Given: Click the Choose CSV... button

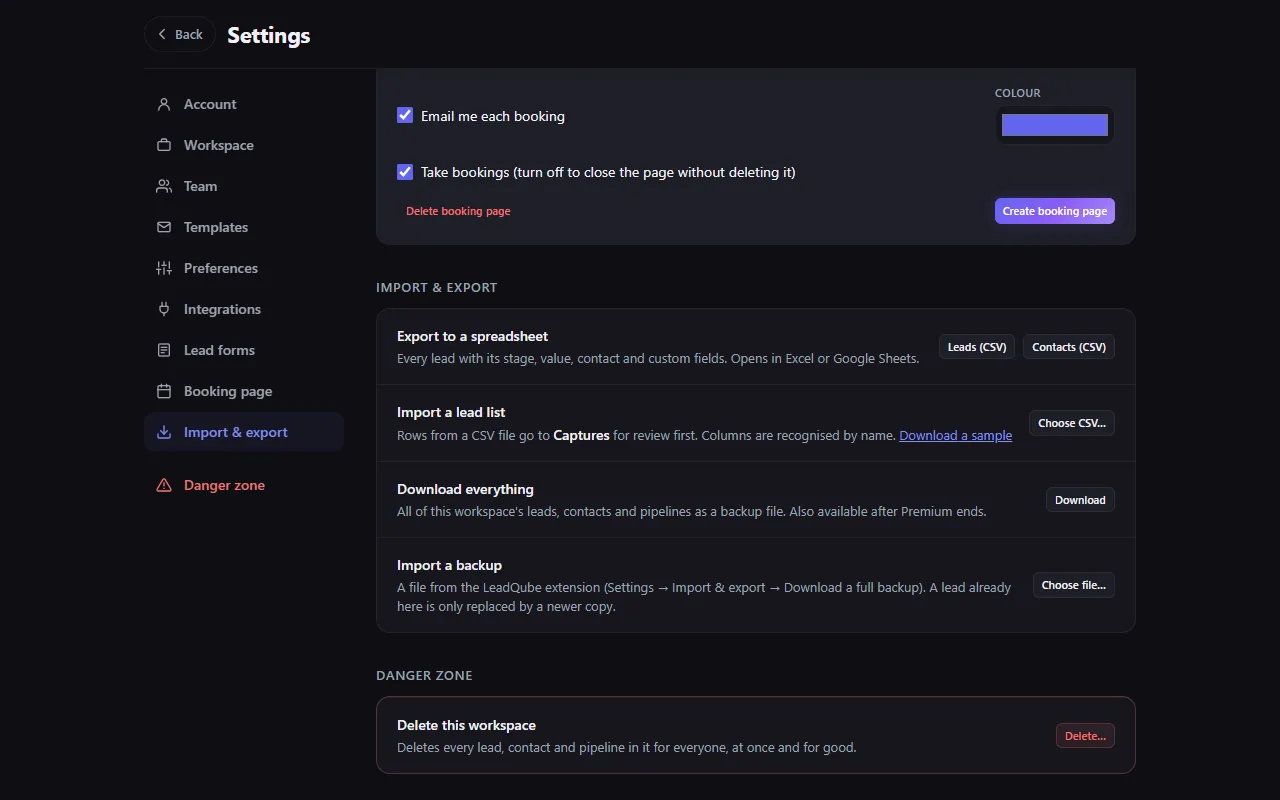Looking at the screenshot, I should [x=1072, y=423].
